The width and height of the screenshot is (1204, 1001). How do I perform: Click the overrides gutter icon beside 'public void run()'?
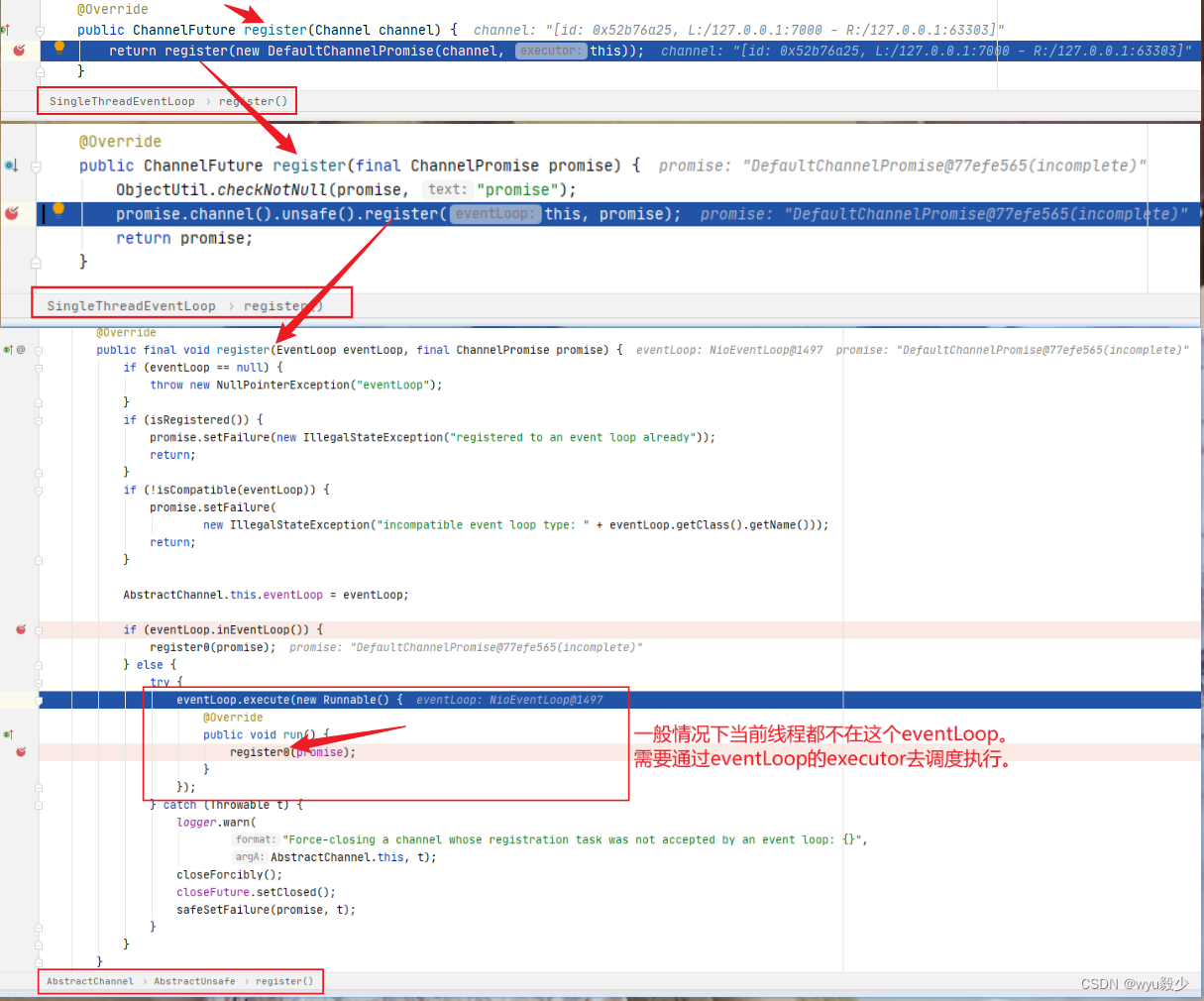click(8, 734)
